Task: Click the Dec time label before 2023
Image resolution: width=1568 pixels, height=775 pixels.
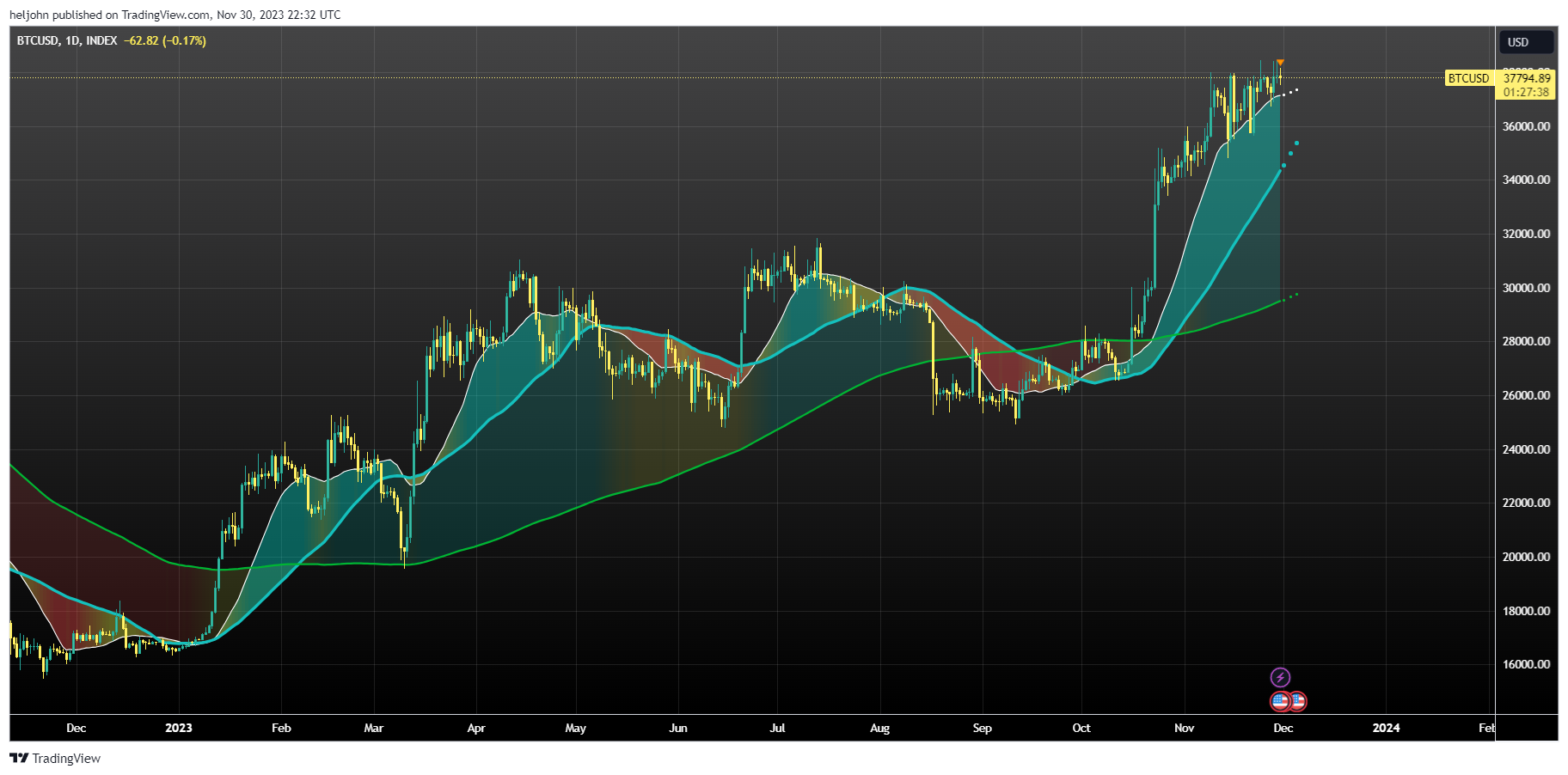Action: point(76,728)
